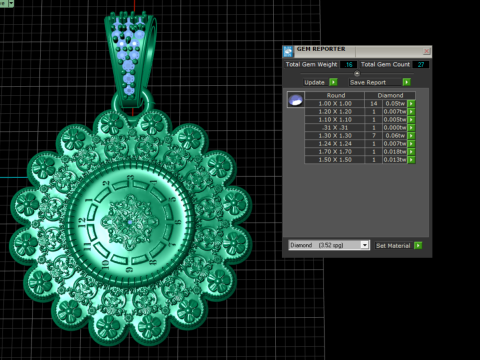Select the 1.20 X 1.20 size cell
Screen dimensions: 480x360
coord(335,112)
